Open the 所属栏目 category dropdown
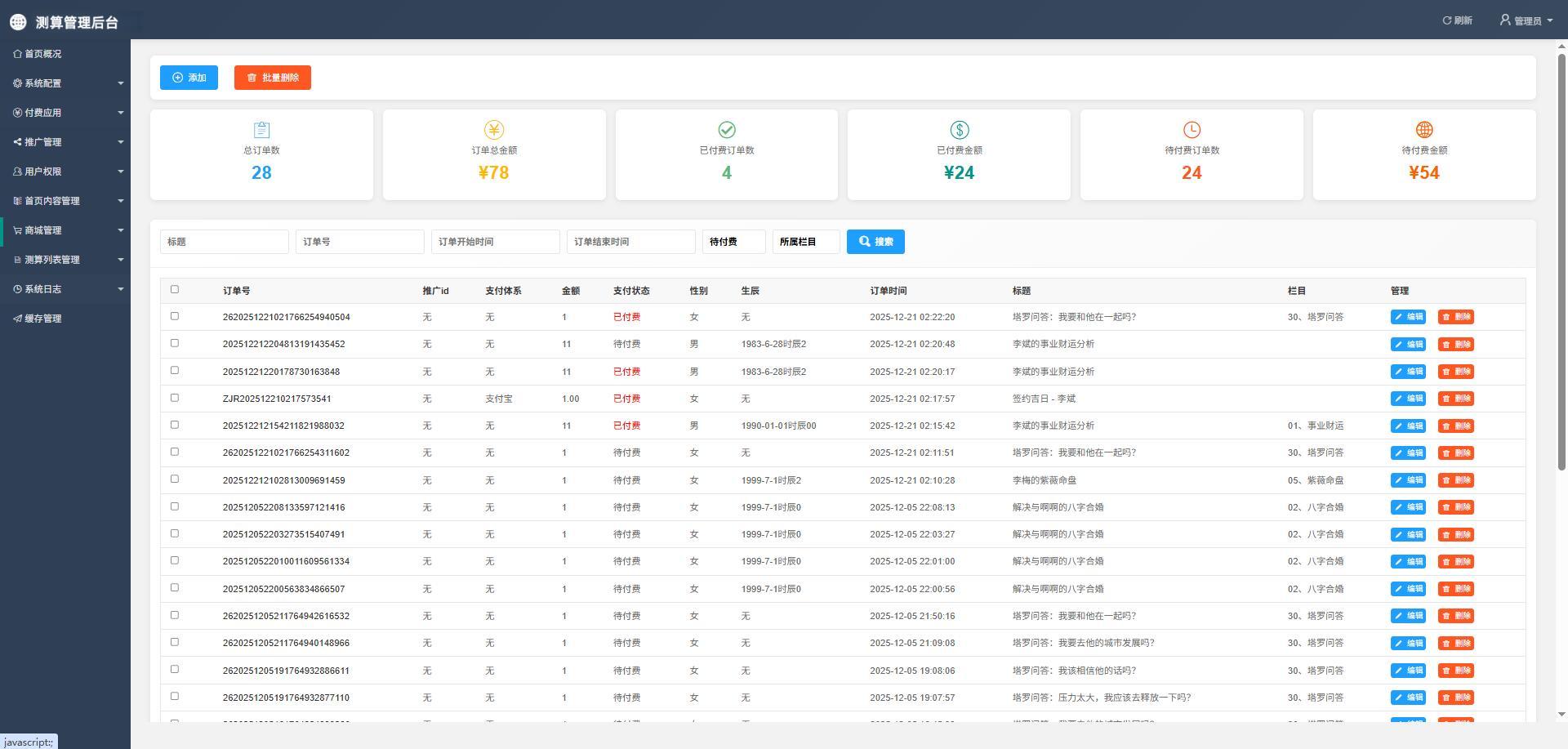1568x749 pixels. 805,242
